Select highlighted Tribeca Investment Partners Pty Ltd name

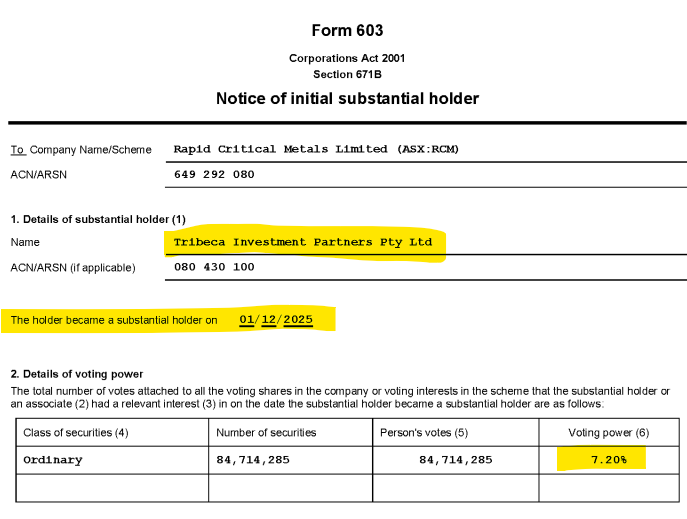click(x=303, y=243)
